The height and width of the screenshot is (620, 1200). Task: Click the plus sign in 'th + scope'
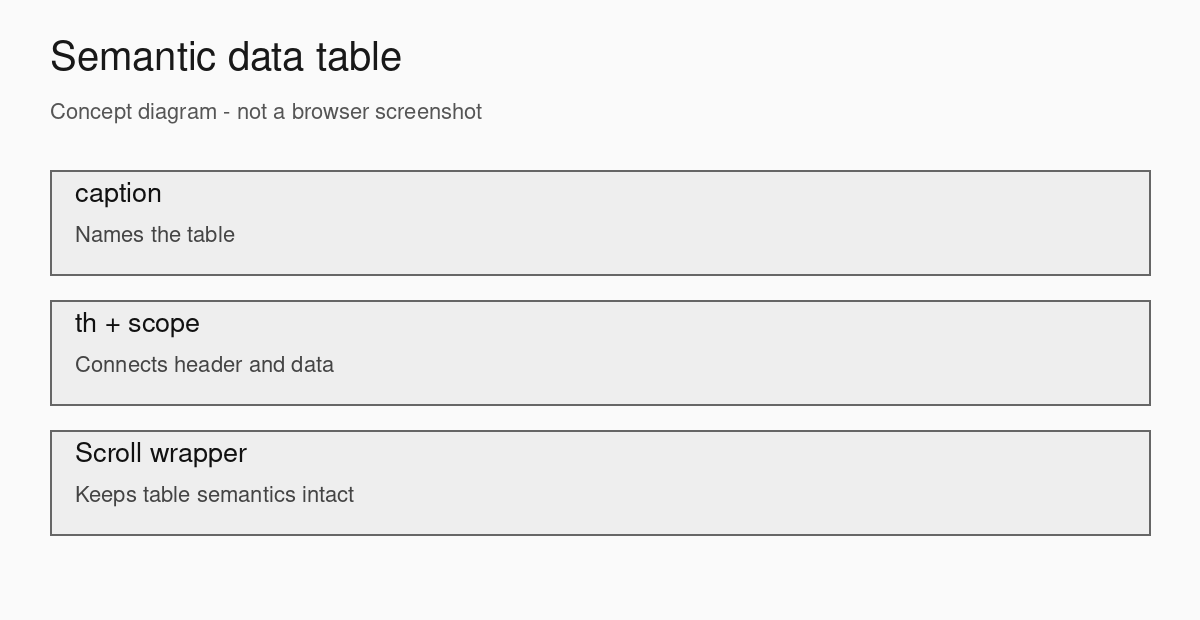click(x=112, y=326)
